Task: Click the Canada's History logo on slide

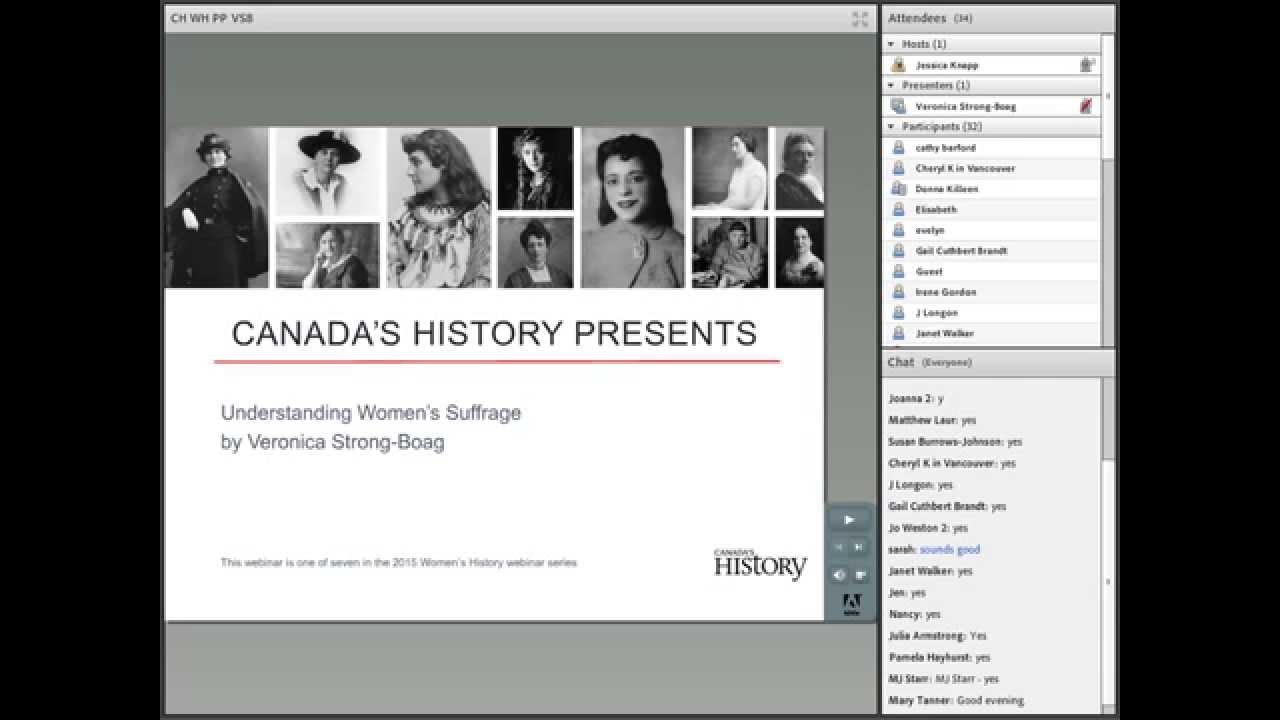Action: tap(760, 564)
